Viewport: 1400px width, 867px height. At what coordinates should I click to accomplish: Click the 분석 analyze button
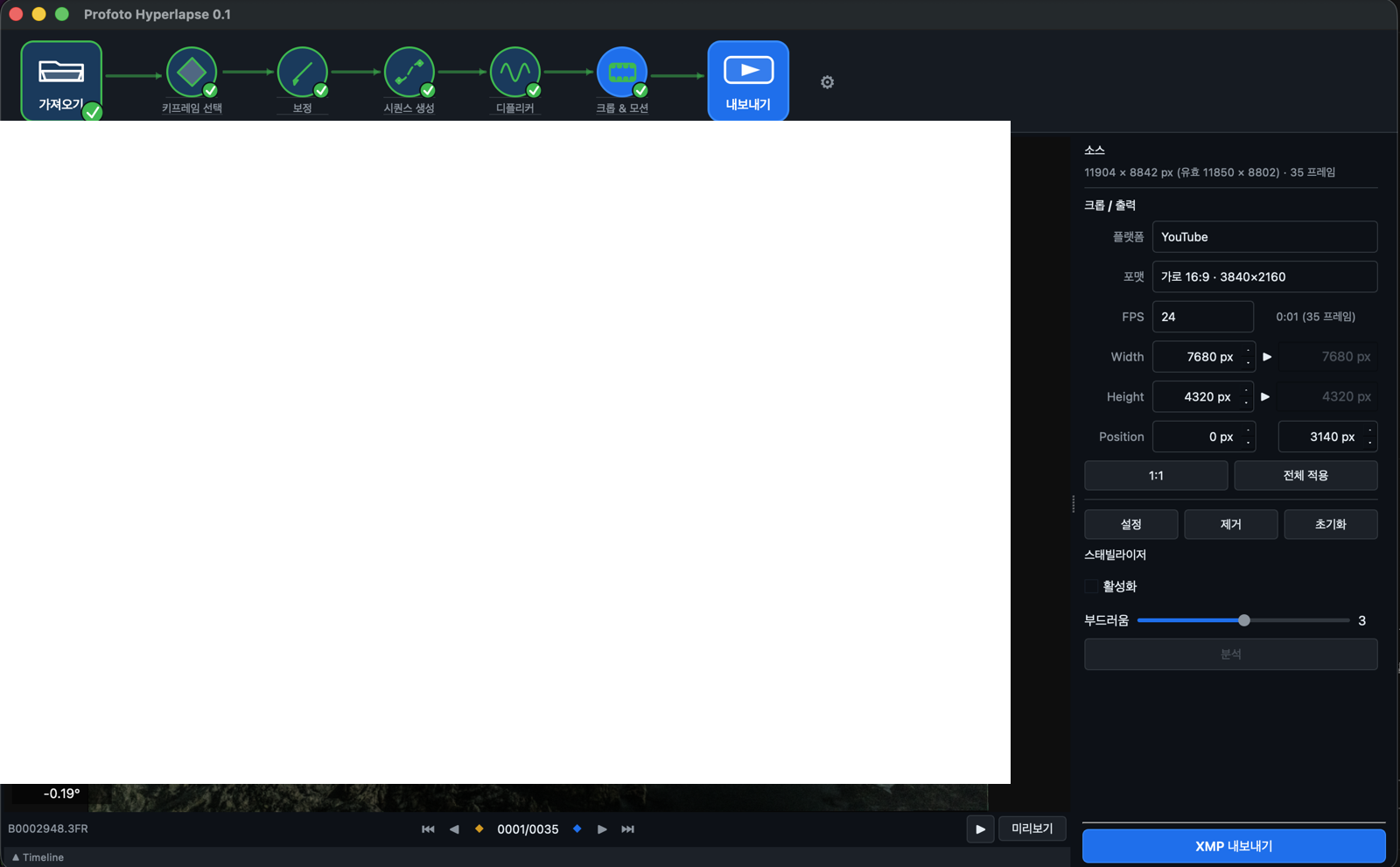point(1231,654)
